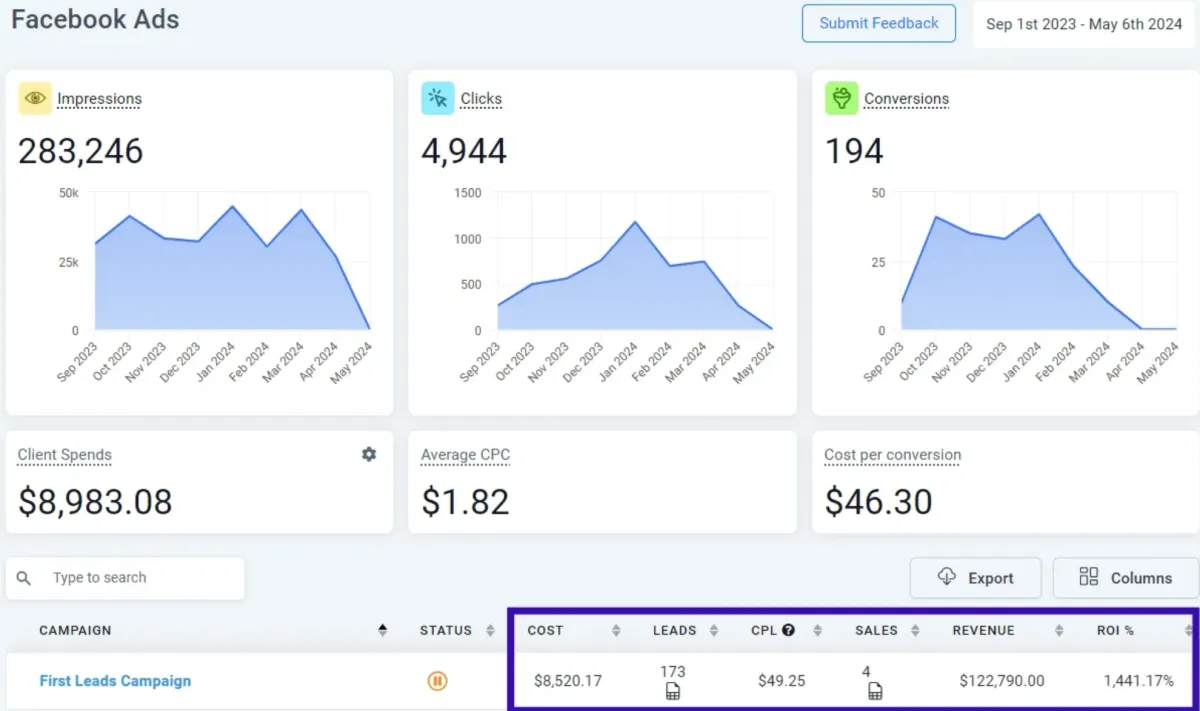Click the search magnifier icon

25,578
